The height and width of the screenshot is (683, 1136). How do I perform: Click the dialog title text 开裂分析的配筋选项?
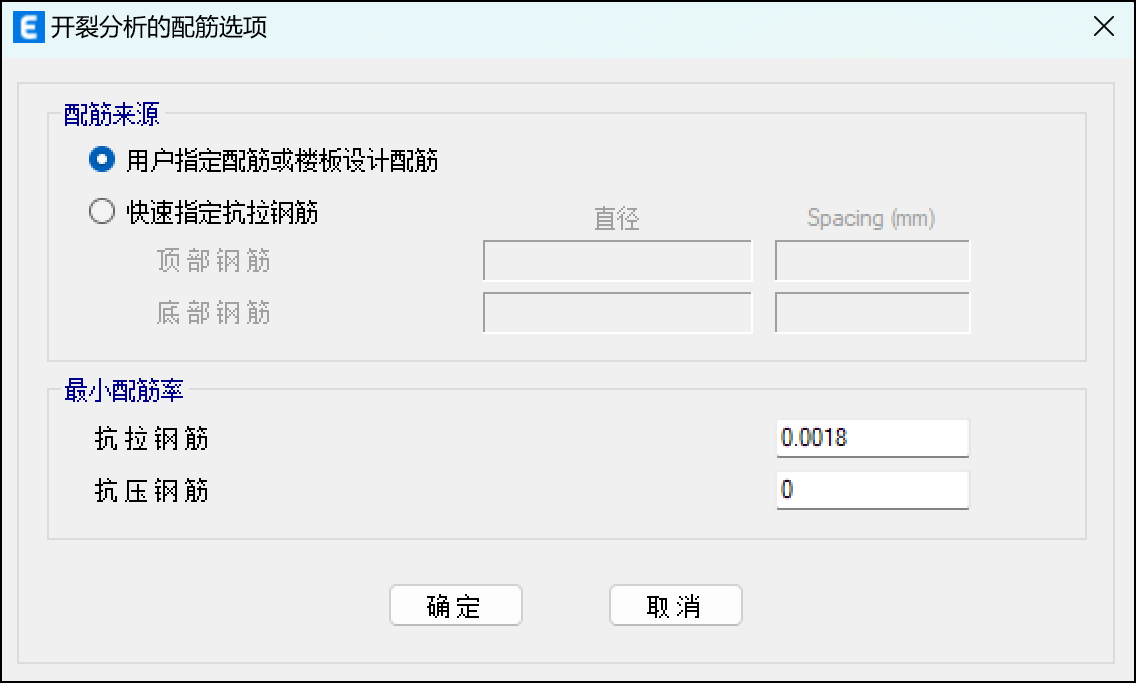click(159, 27)
